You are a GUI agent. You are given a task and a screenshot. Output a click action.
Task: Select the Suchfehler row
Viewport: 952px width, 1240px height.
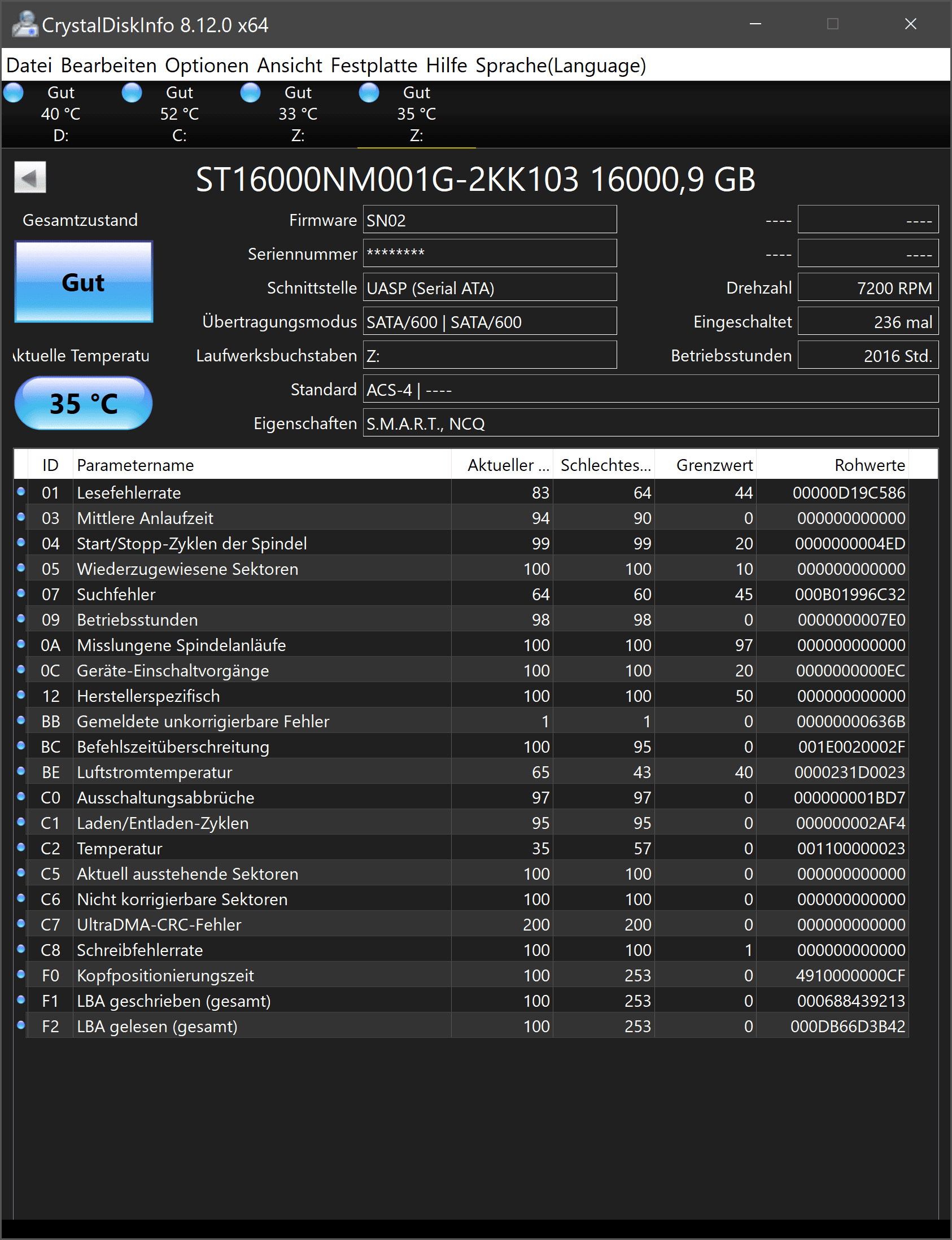[x=461, y=594]
